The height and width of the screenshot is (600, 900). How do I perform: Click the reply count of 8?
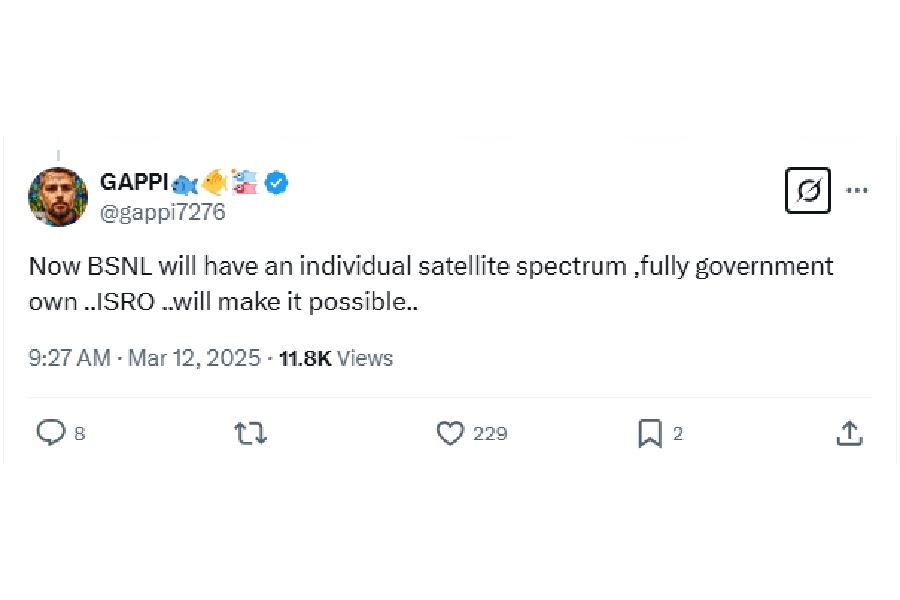point(80,433)
